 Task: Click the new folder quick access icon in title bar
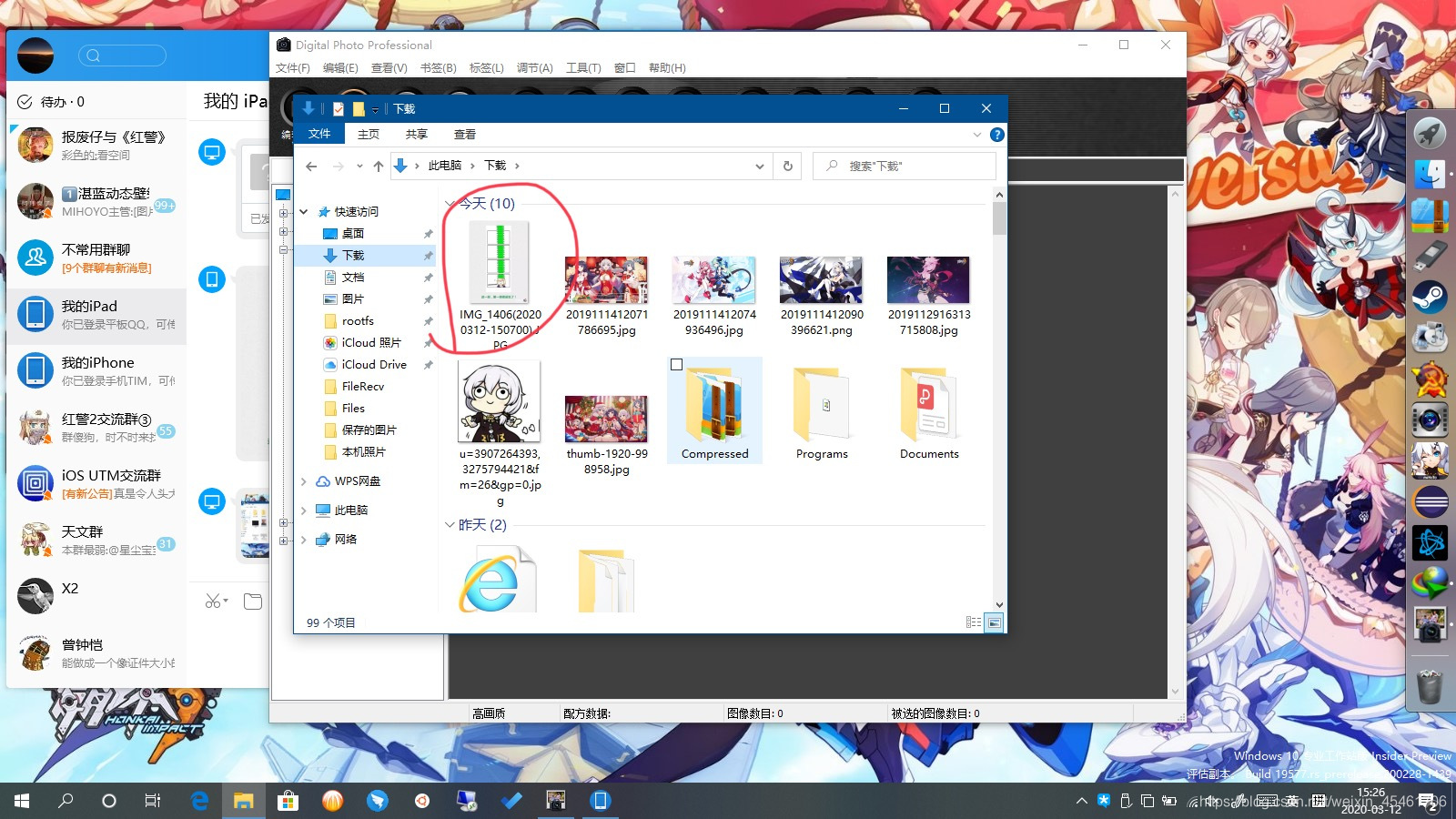(359, 109)
